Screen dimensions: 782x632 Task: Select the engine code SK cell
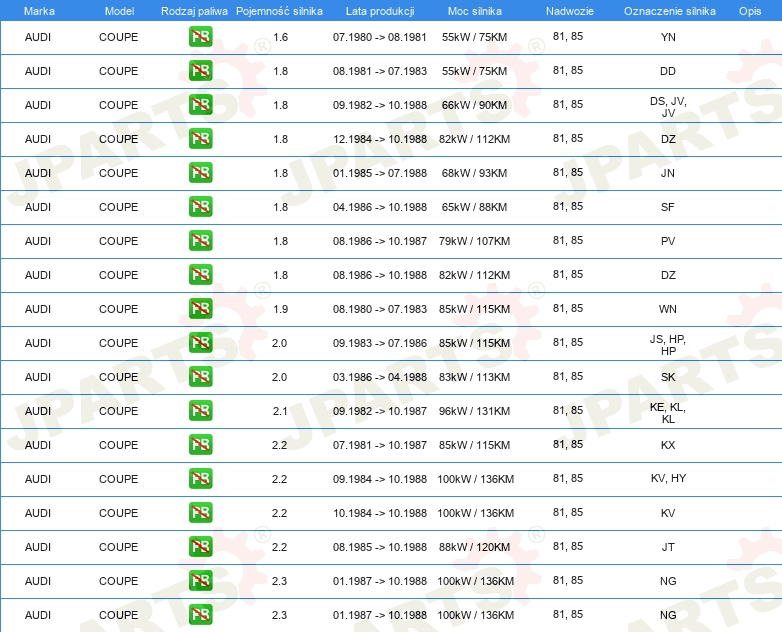point(668,377)
